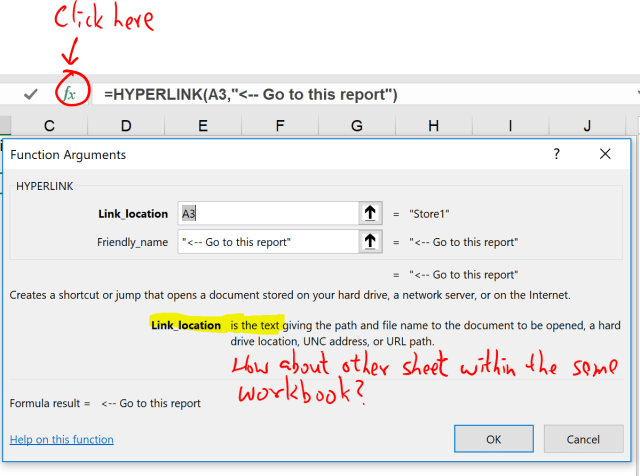Select column J header

click(587, 126)
